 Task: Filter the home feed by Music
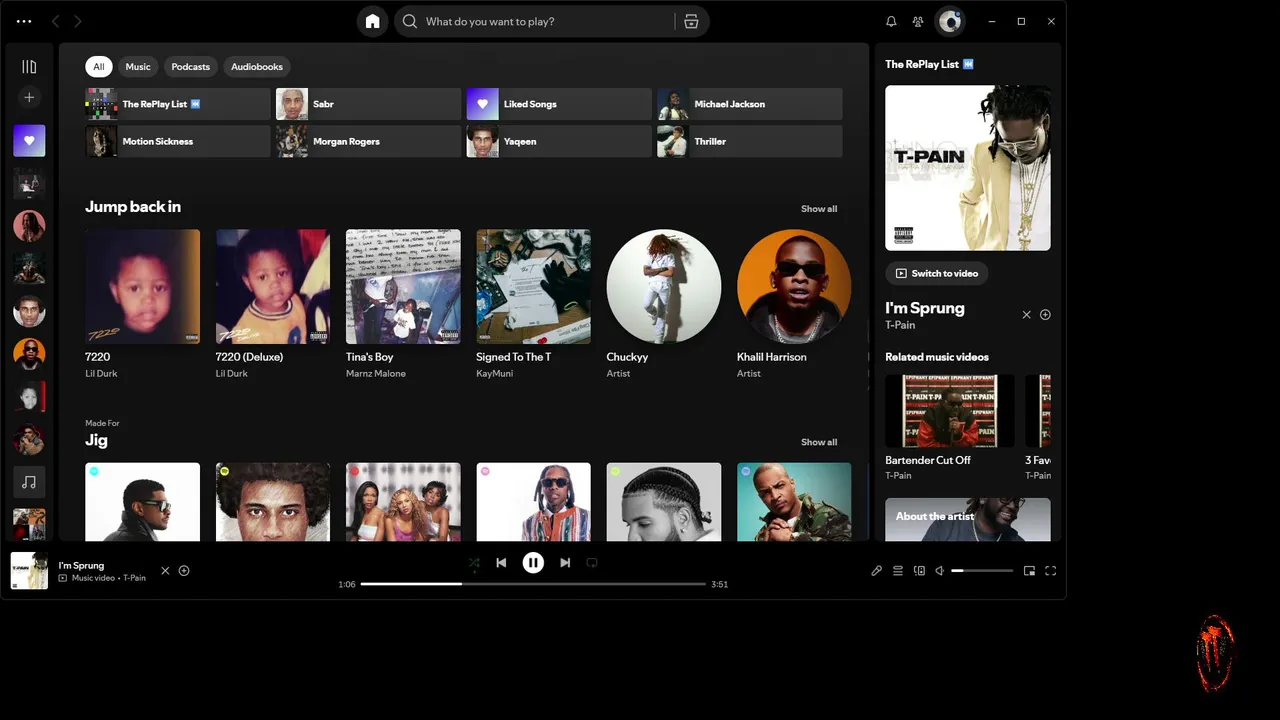pyautogui.click(x=138, y=67)
